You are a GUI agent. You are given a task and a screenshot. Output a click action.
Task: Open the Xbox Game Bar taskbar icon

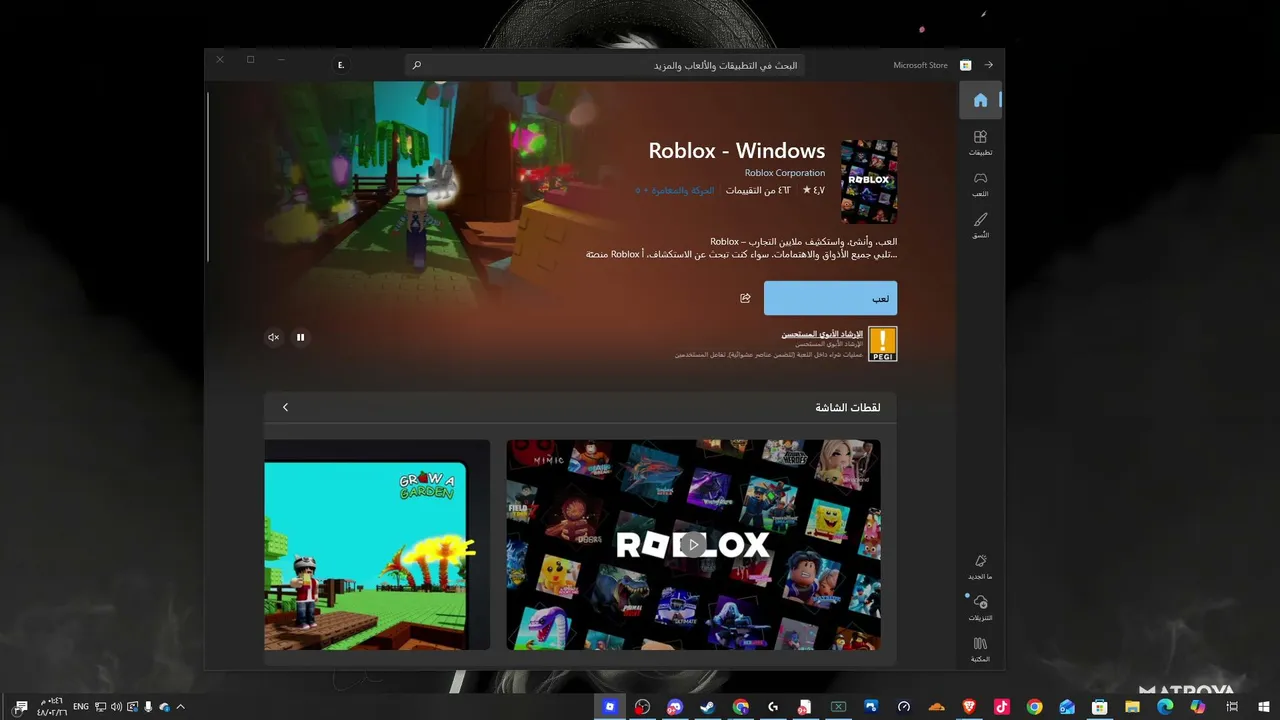coord(838,707)
